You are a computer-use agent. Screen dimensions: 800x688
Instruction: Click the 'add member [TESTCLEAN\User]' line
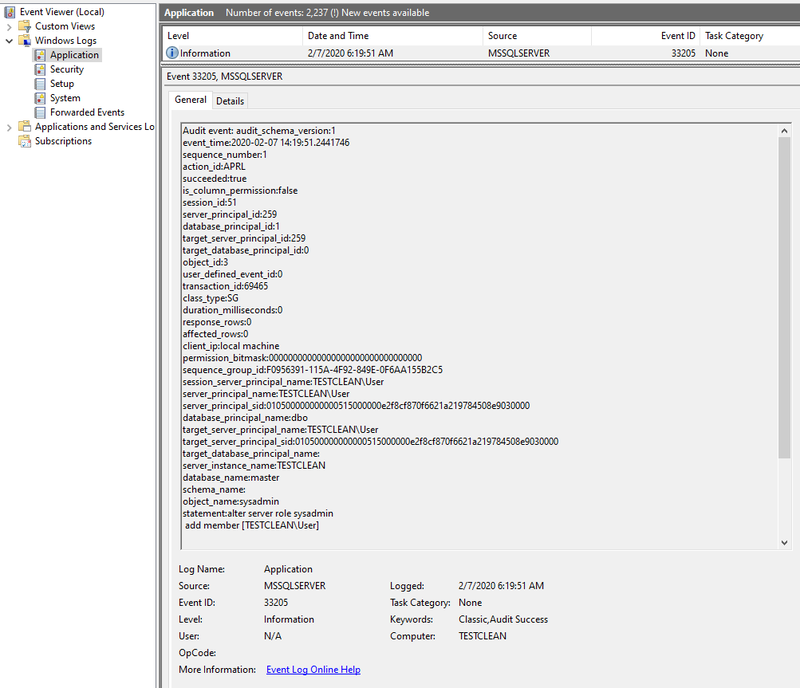point(252,525)
